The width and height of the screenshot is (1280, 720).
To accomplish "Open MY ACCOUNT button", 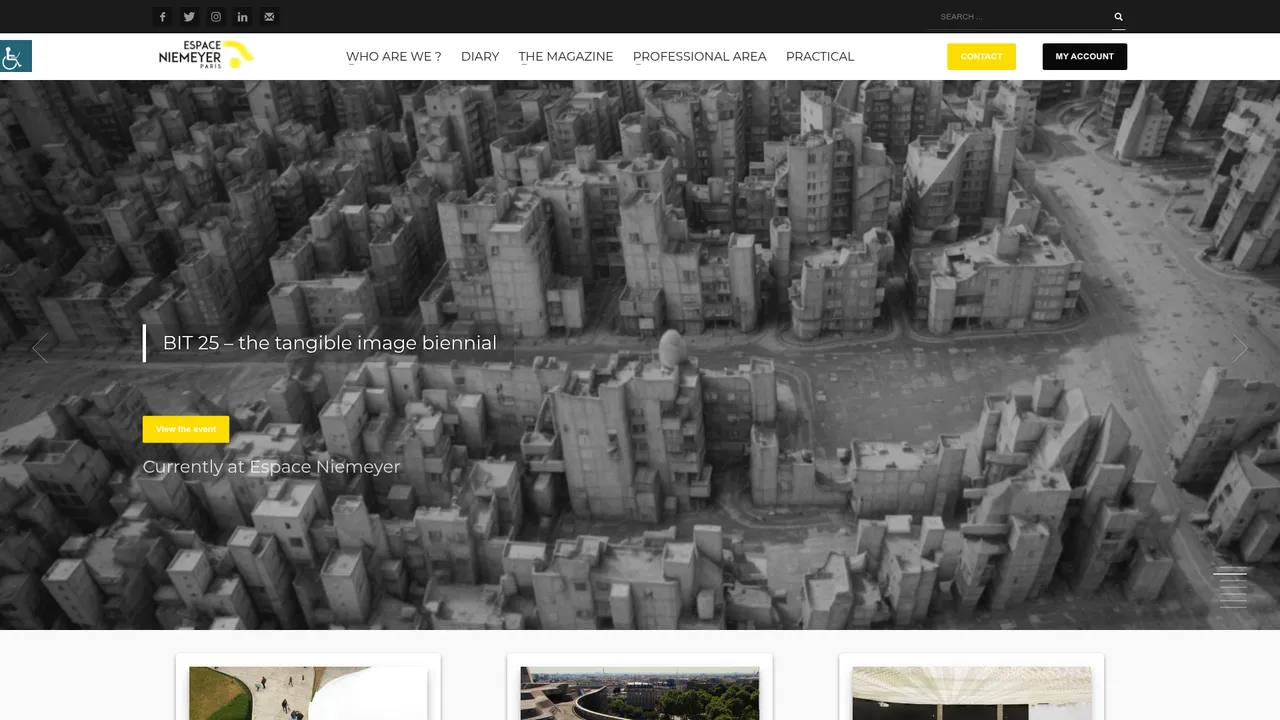I will click(1085, 57).
